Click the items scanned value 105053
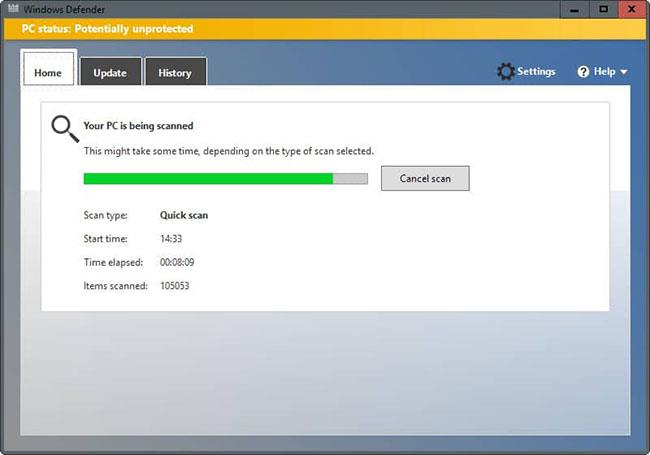This screenshot has width=650, height=455. (175, 286)
